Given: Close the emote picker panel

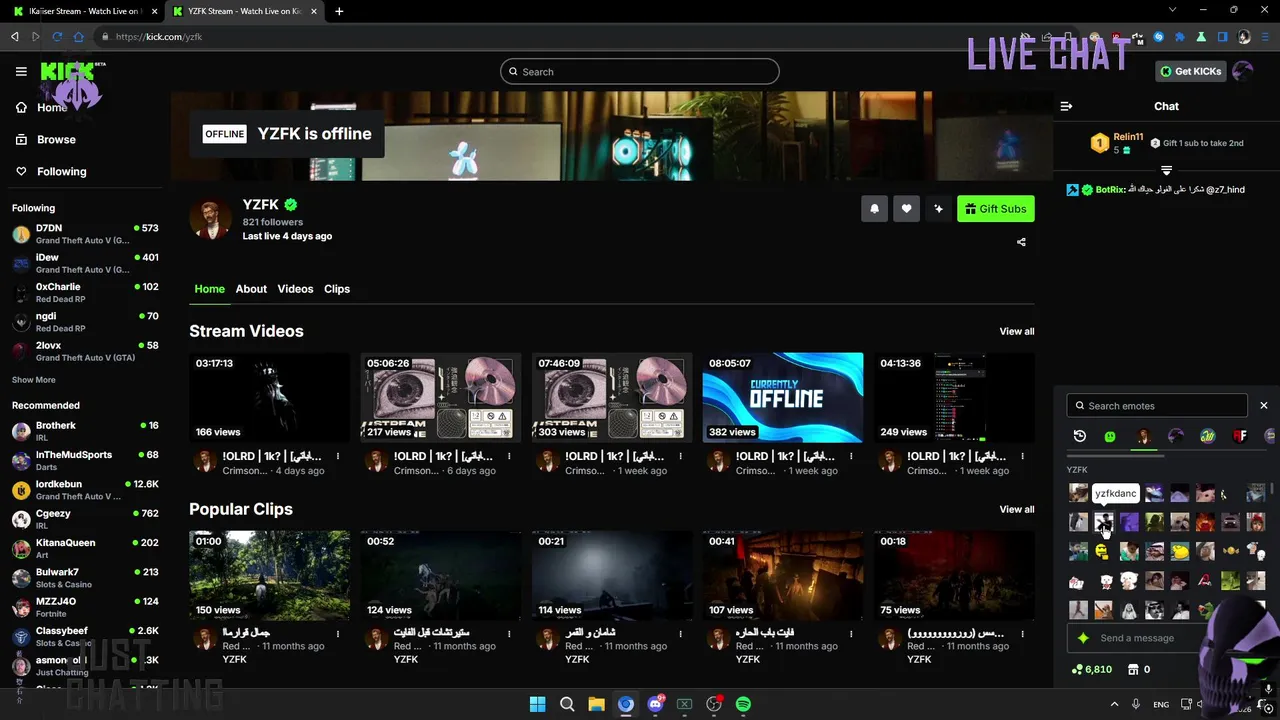Looking at the screenshot, I should tap(1264, 406).
